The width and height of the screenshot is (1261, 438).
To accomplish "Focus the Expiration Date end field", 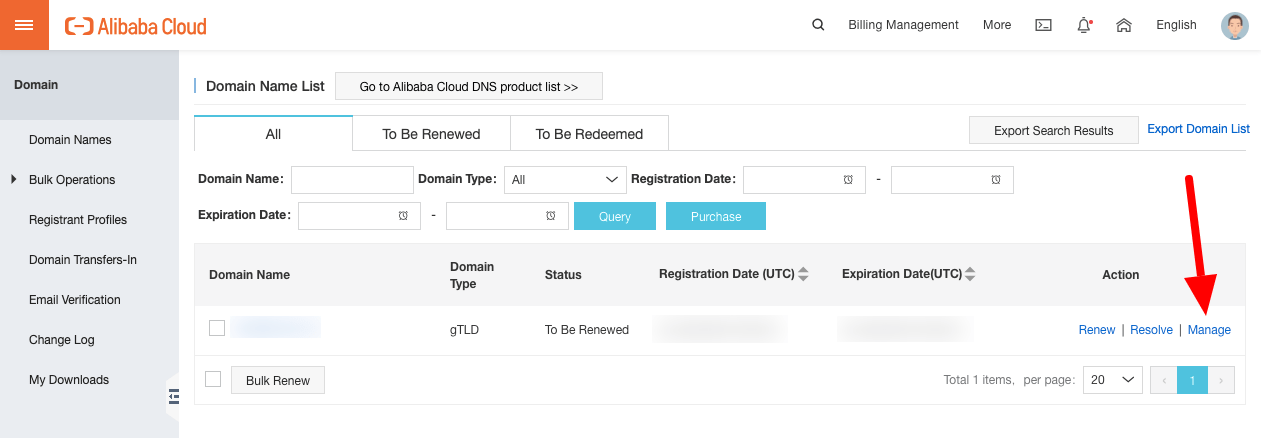I will (x=507, y=216).
